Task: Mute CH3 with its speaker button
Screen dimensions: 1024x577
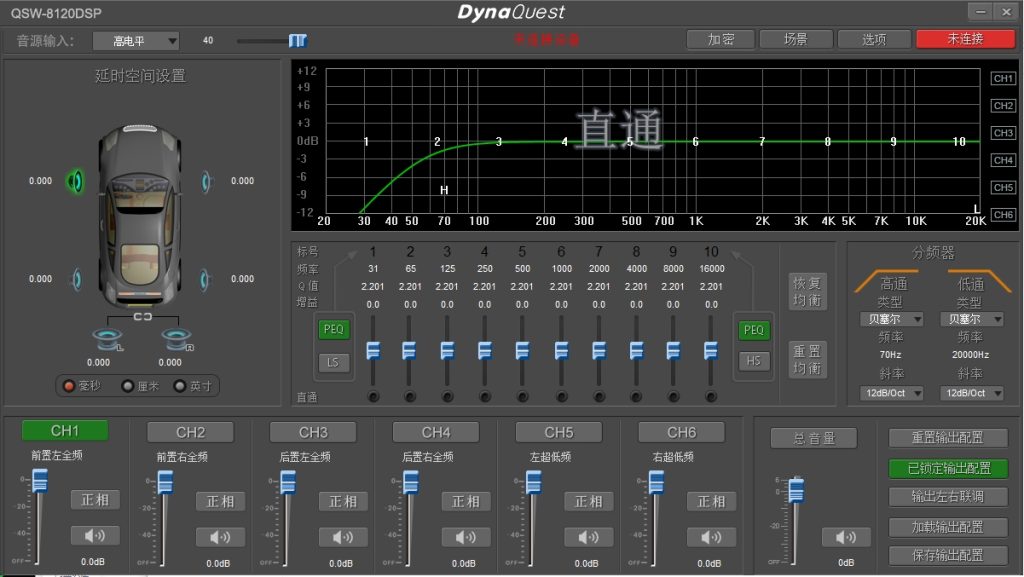Action: tap(343, 537)
